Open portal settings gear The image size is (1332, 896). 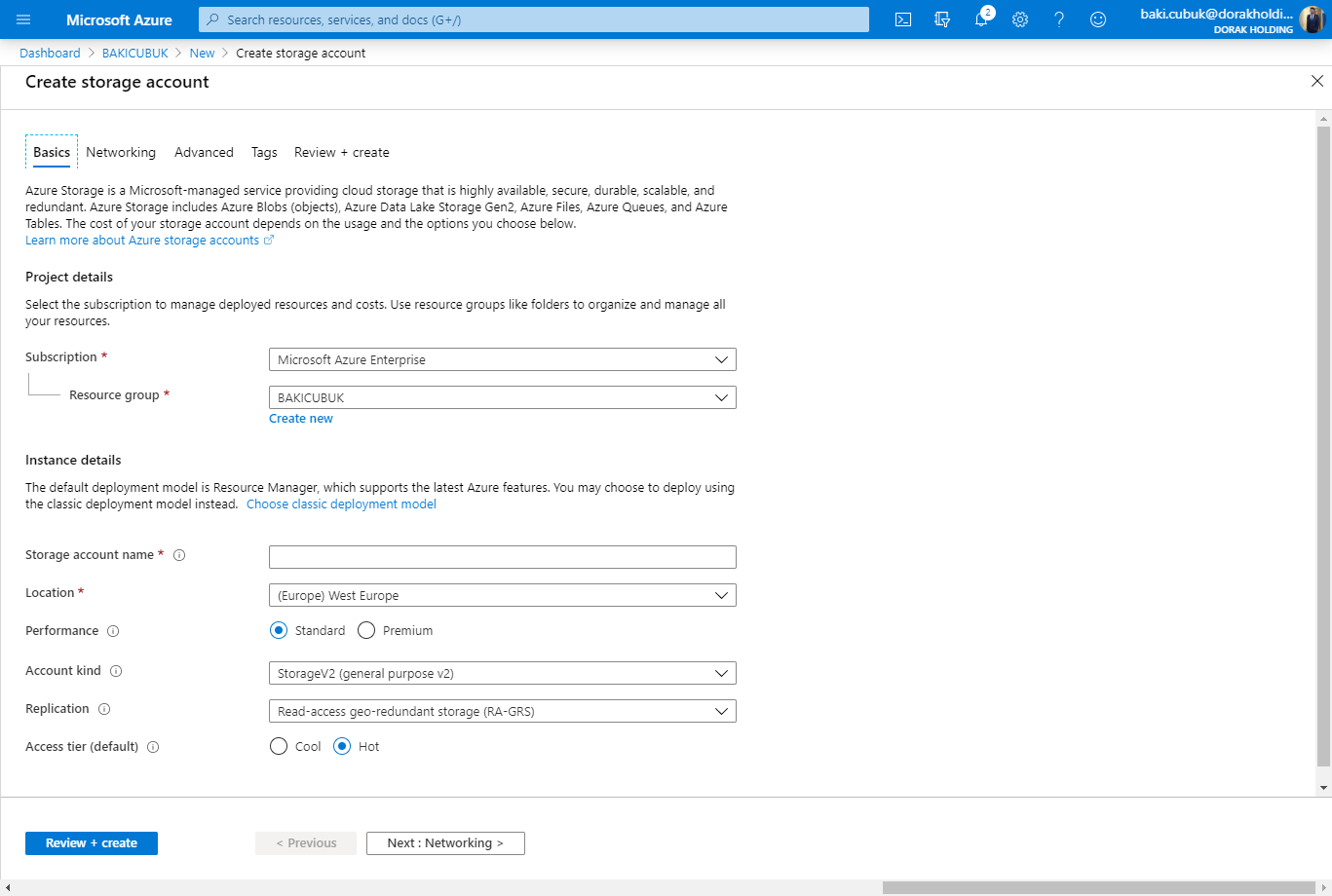pos(1020,19)
